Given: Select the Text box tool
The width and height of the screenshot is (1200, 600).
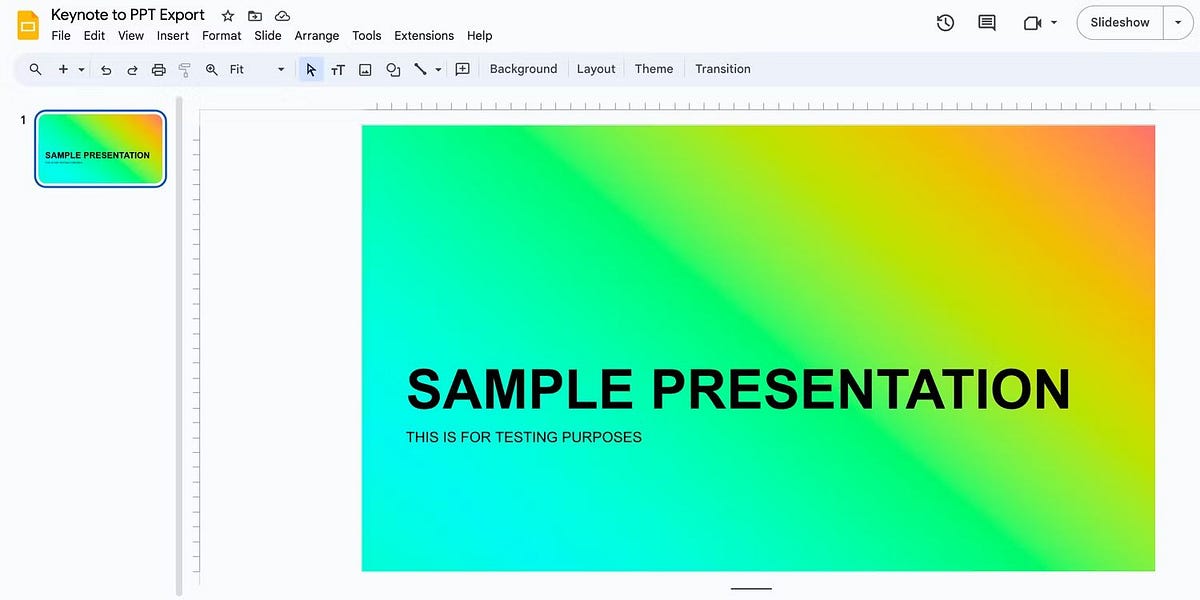Looking at the screenshot, I should (x=338, y=69).
